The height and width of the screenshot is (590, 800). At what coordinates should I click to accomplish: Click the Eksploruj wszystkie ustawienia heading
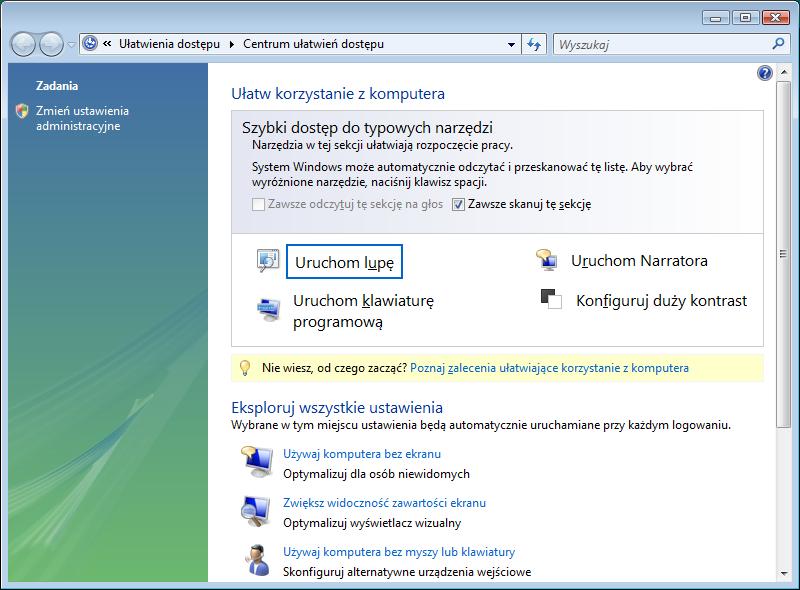337,407
